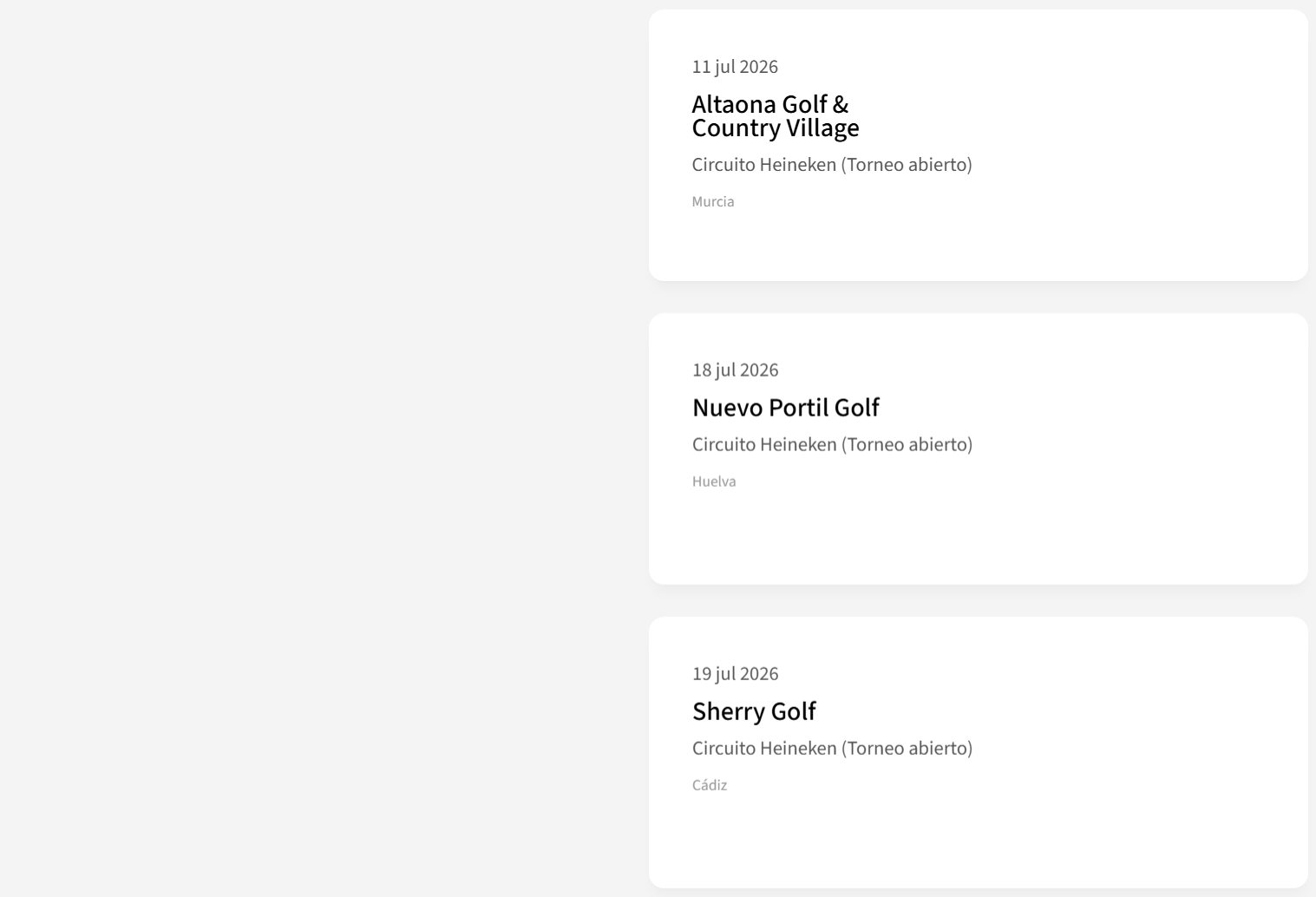Select Circuito Heineken text under Sherry Golf
1316x897 pixels.
[x=763, y=749]
